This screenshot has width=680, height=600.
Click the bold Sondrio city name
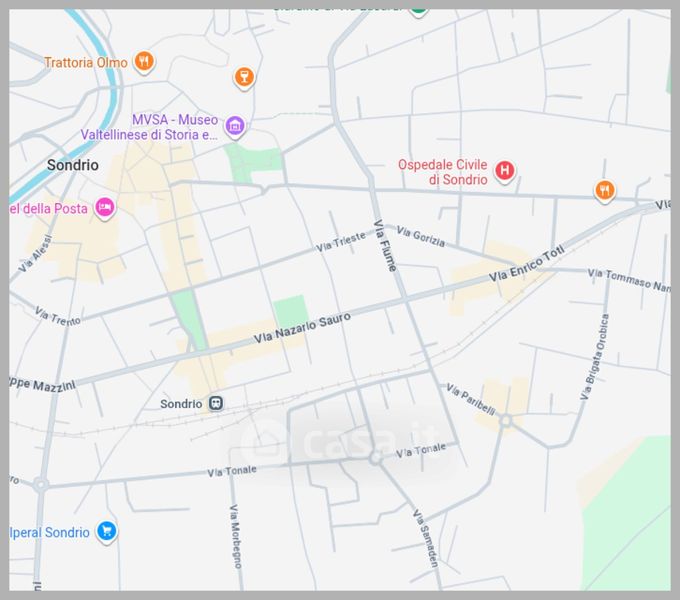(x=73, y=165)
